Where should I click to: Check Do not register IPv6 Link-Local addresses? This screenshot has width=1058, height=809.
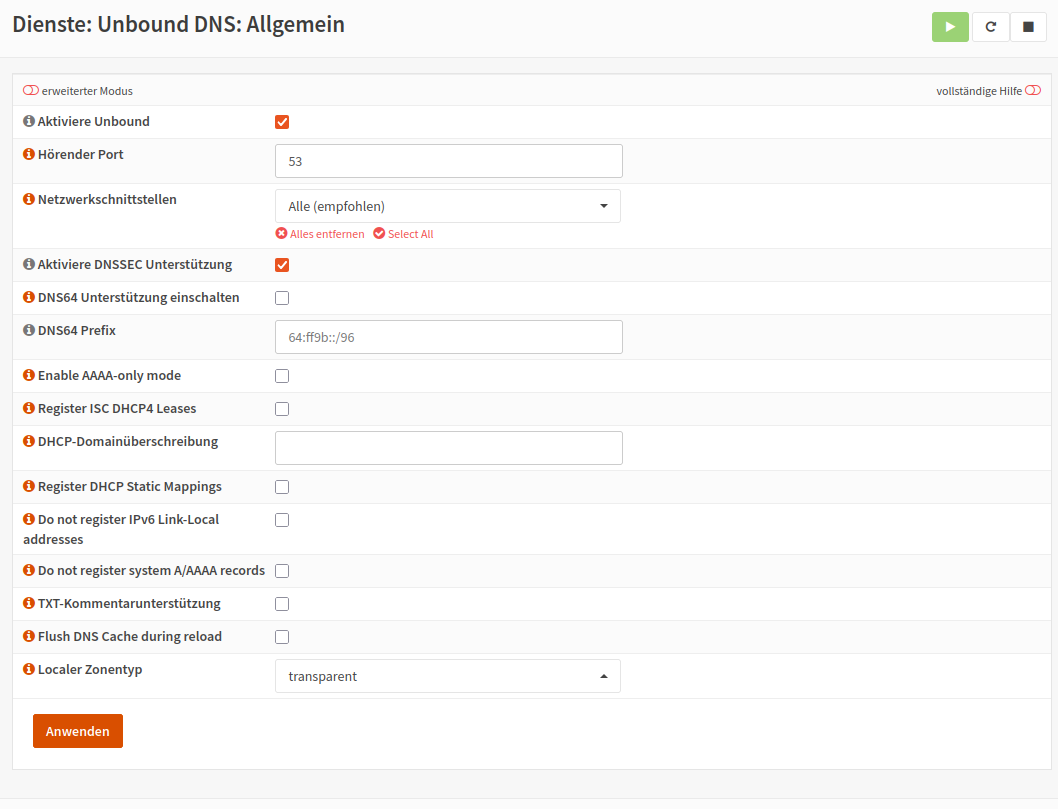click(x=282, y=520)
